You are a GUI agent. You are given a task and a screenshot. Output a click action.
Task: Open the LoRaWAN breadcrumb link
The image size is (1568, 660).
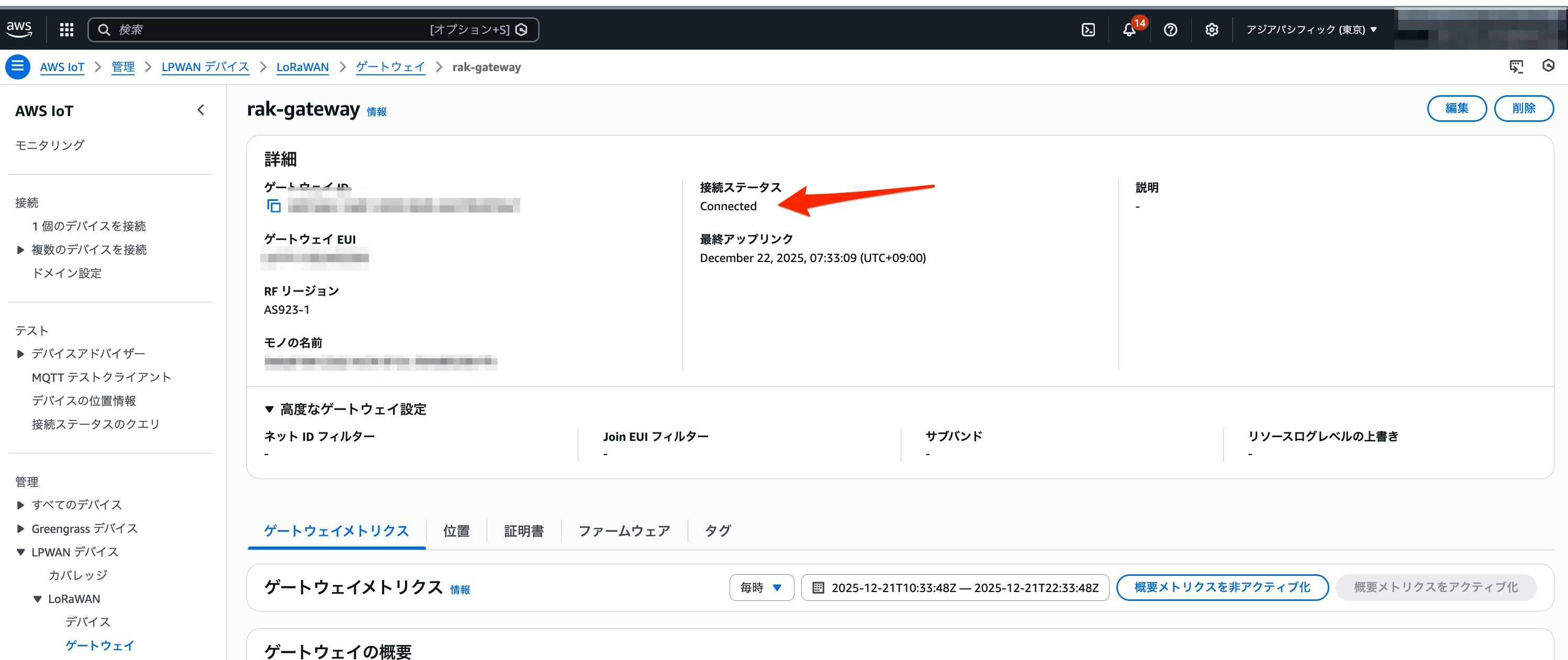(302, 67)
